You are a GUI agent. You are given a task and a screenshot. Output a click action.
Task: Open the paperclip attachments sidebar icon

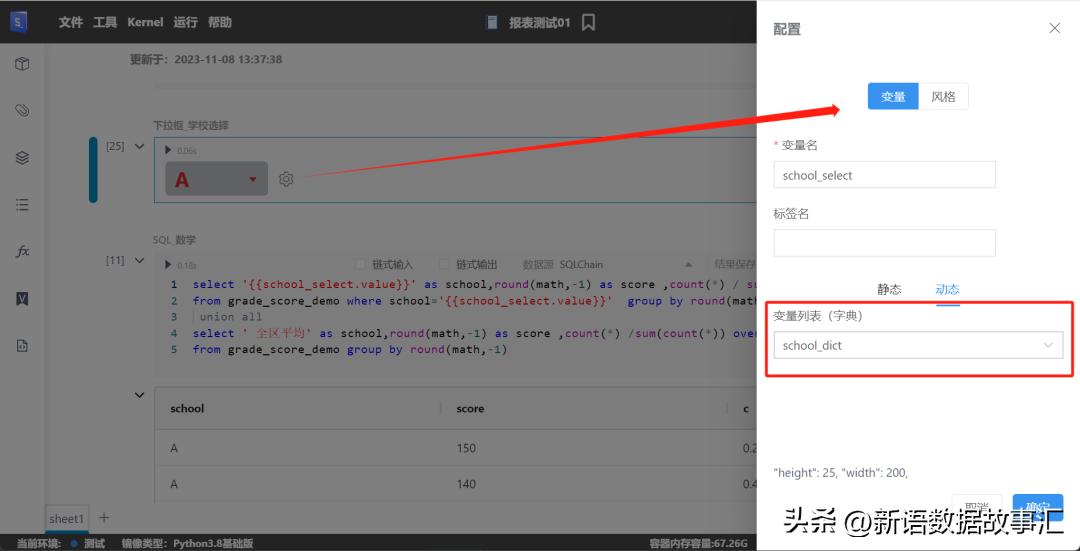[22, 110]
